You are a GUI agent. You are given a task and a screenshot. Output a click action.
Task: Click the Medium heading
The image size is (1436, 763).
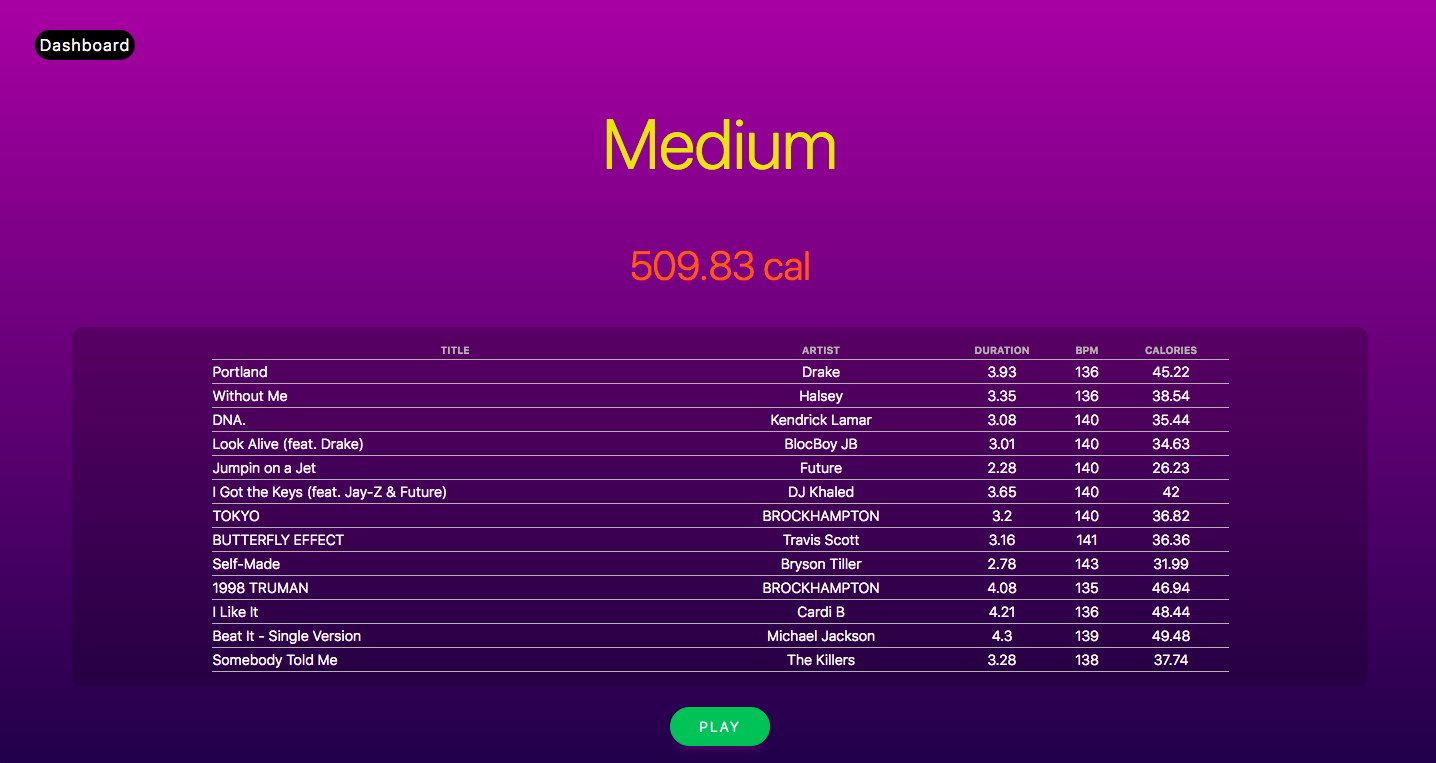tap(719, 145)
